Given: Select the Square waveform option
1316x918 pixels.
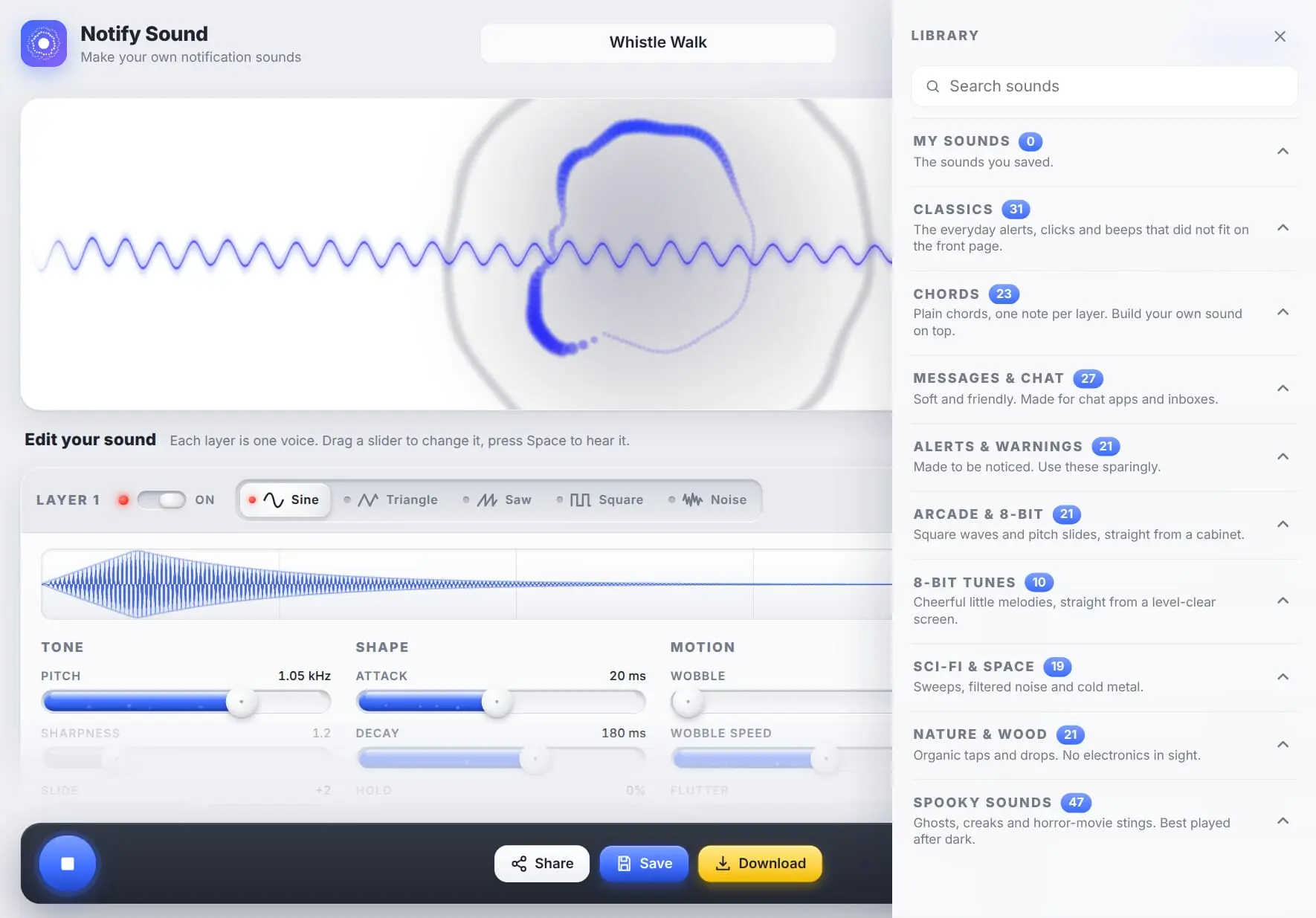Looking at the screenshot, I should pos(600,500).
